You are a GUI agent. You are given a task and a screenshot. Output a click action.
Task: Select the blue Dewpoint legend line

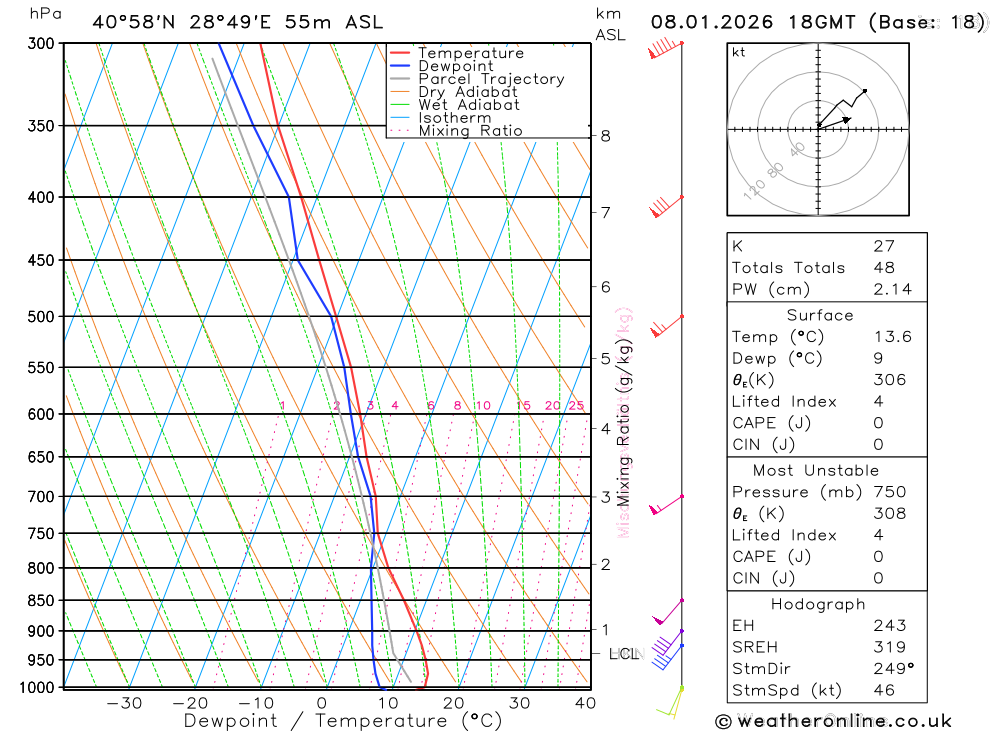point(399,66)
